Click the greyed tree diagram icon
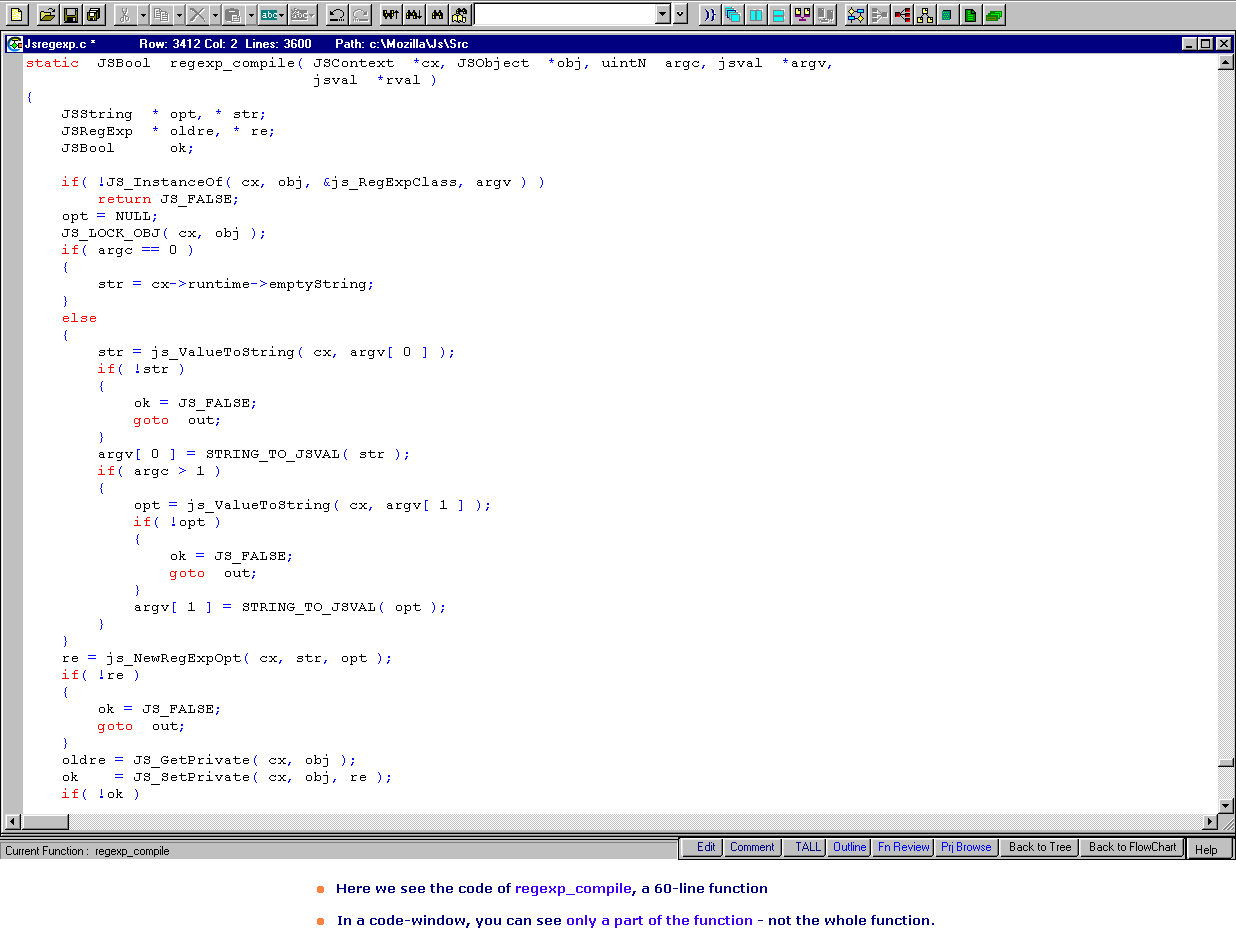Image resolution: width=1236 pixels, height=940 pixels. click(x=879, y=15)
